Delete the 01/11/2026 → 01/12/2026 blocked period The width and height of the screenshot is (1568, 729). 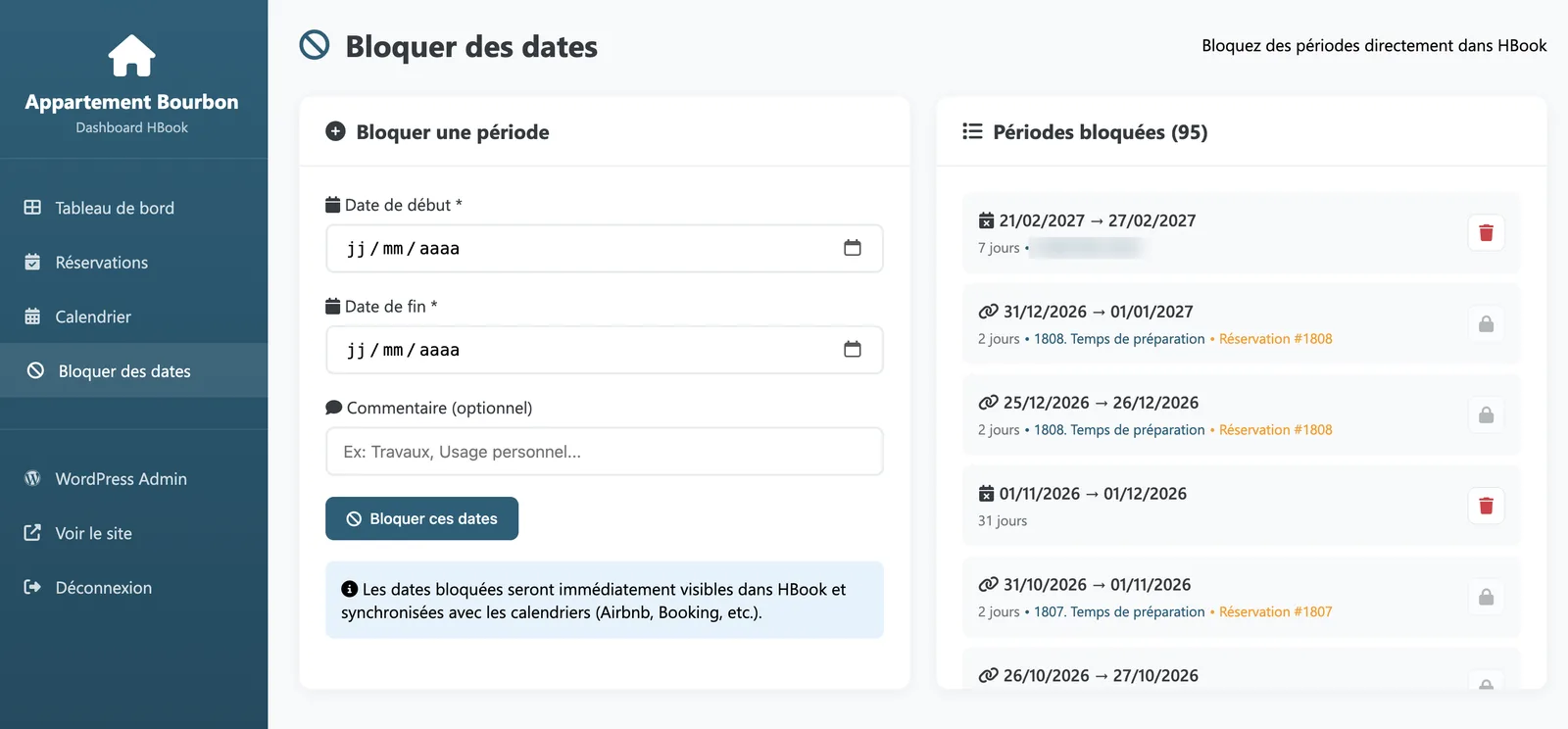[1486, 506]
